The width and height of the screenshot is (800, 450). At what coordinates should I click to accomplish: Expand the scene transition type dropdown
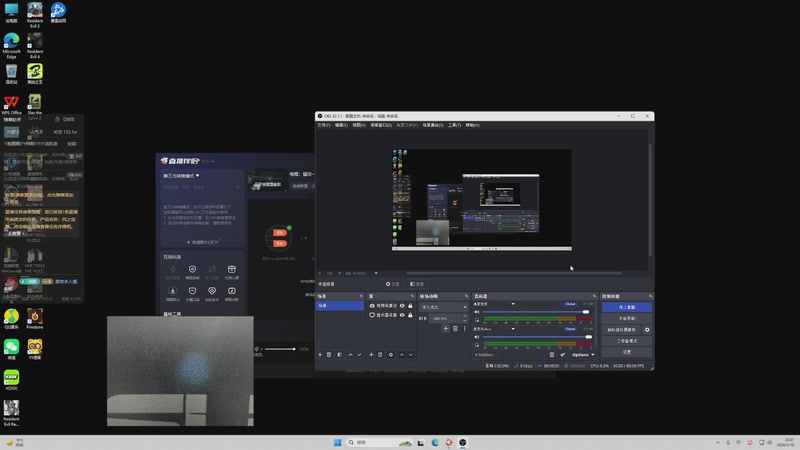click(443, 308)
